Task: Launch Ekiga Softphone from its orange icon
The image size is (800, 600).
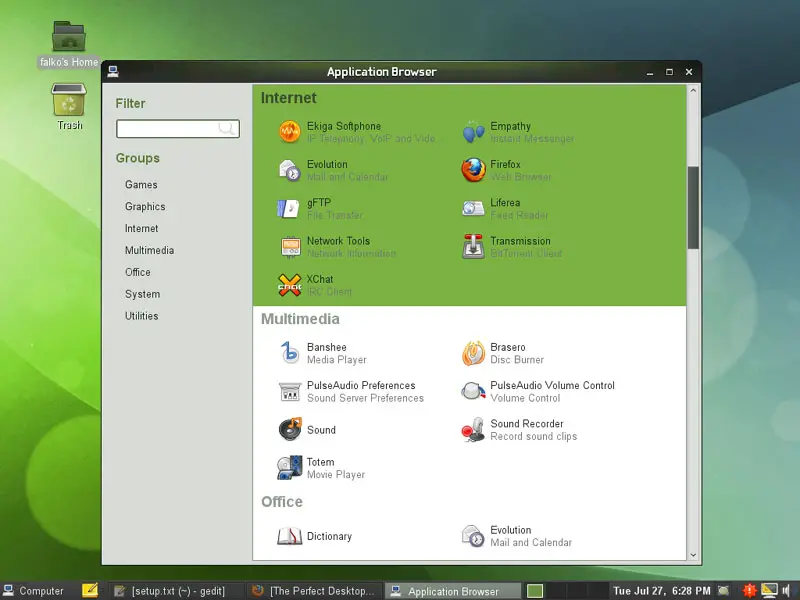Action: [x=289, y=132]
